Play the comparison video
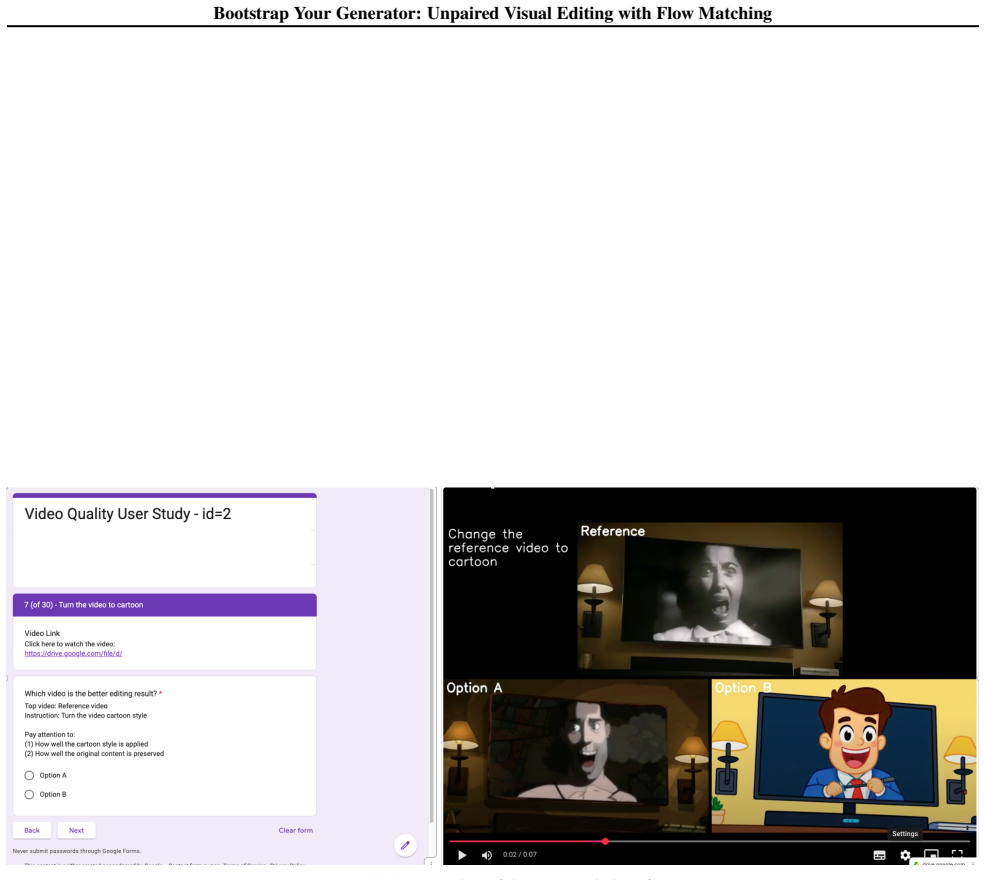 click(x=462, y=855)
